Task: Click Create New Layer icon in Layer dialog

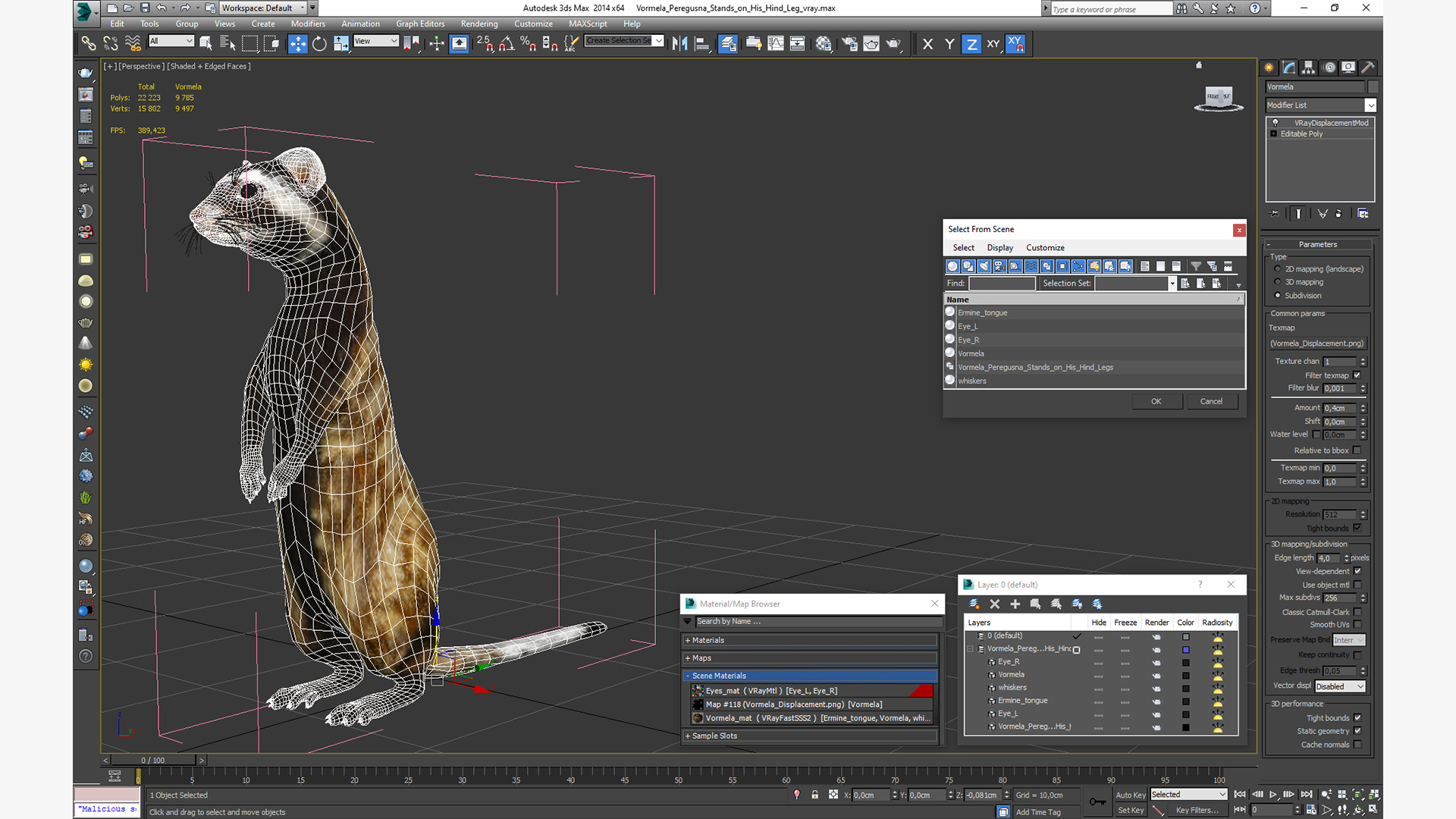Action: [974, 604]
